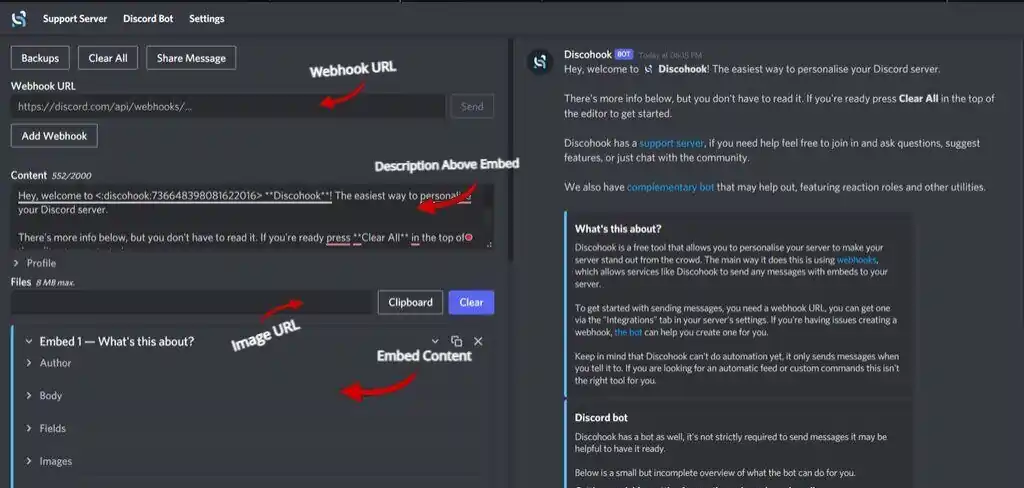The width and height of the screenshot is (1024, 488).
Task: Focus the Webhook URL input field
Action: click(228, 106)
